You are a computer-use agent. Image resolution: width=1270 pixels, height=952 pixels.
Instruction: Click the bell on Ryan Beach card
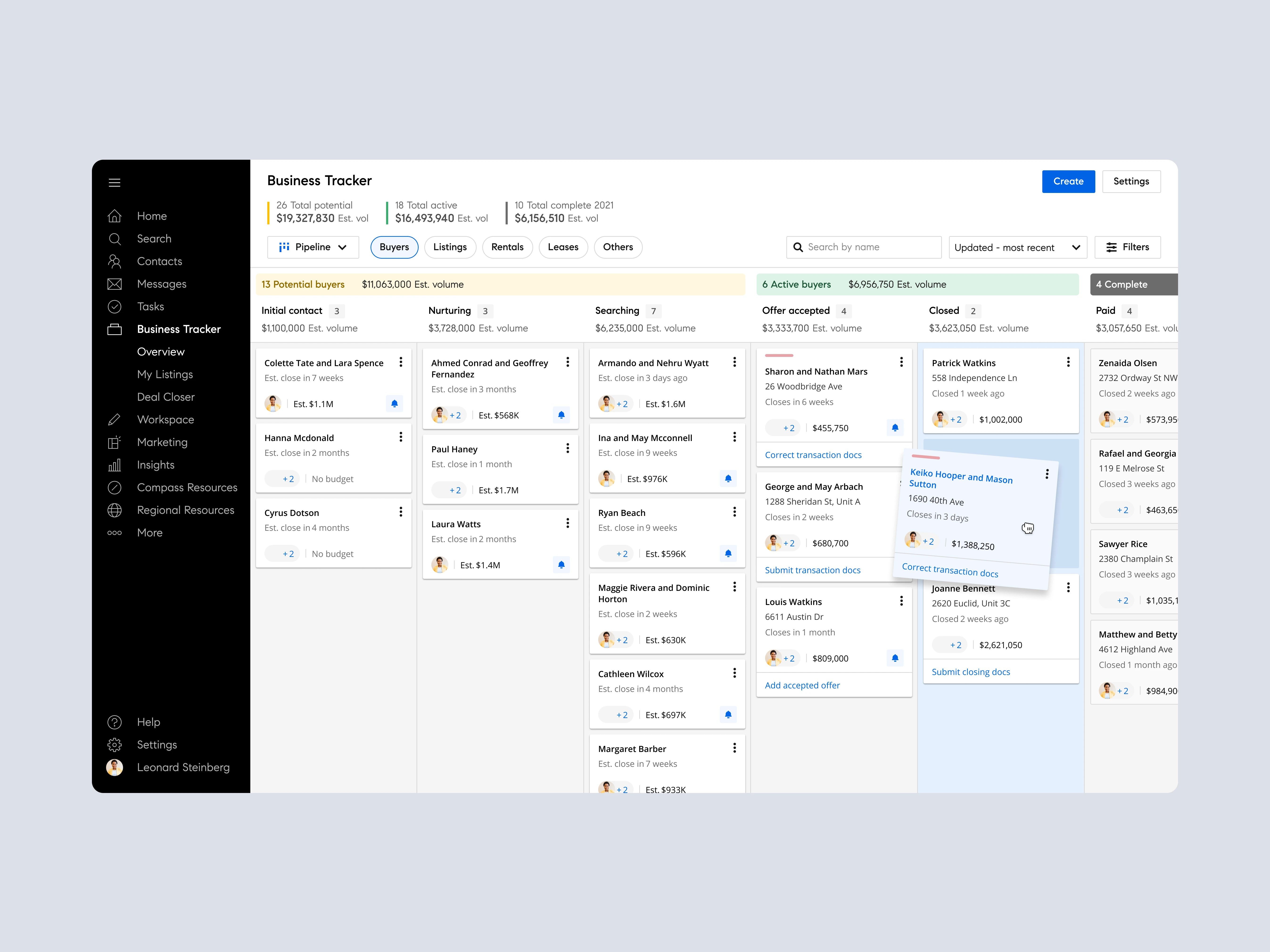[728, 554]
